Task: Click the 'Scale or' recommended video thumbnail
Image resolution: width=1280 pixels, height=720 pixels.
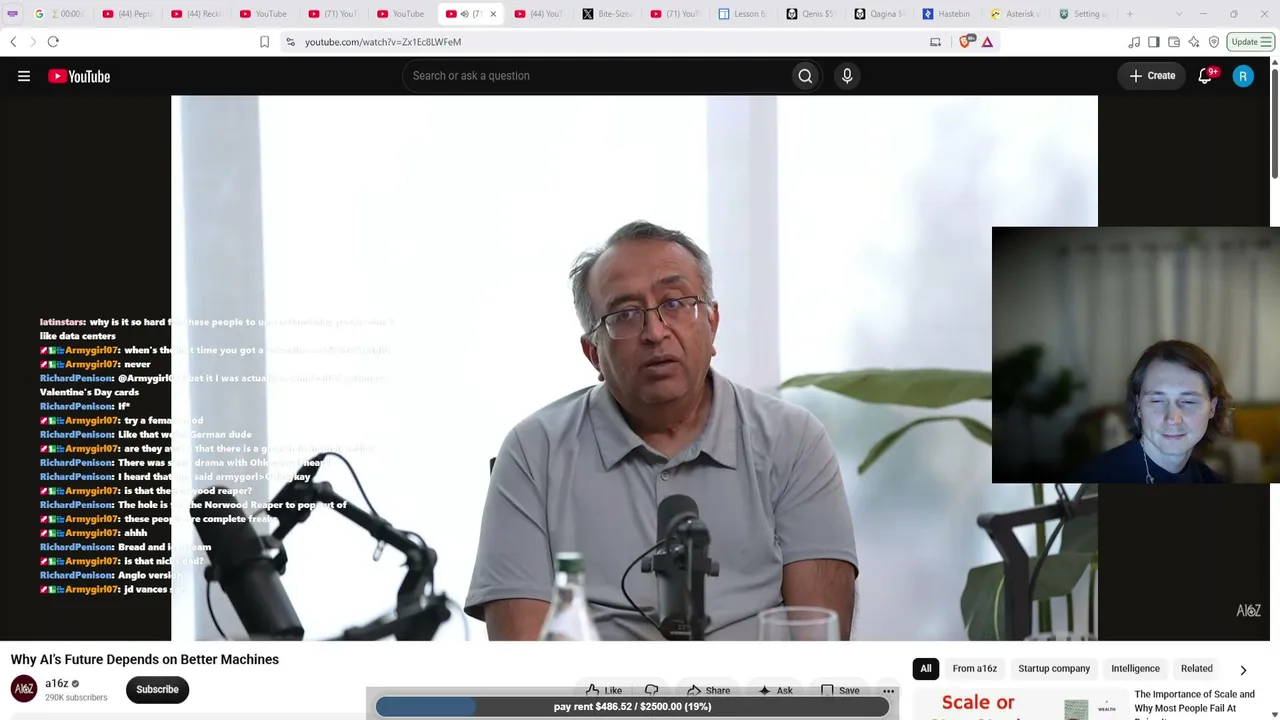Action: click(1018, 705)
